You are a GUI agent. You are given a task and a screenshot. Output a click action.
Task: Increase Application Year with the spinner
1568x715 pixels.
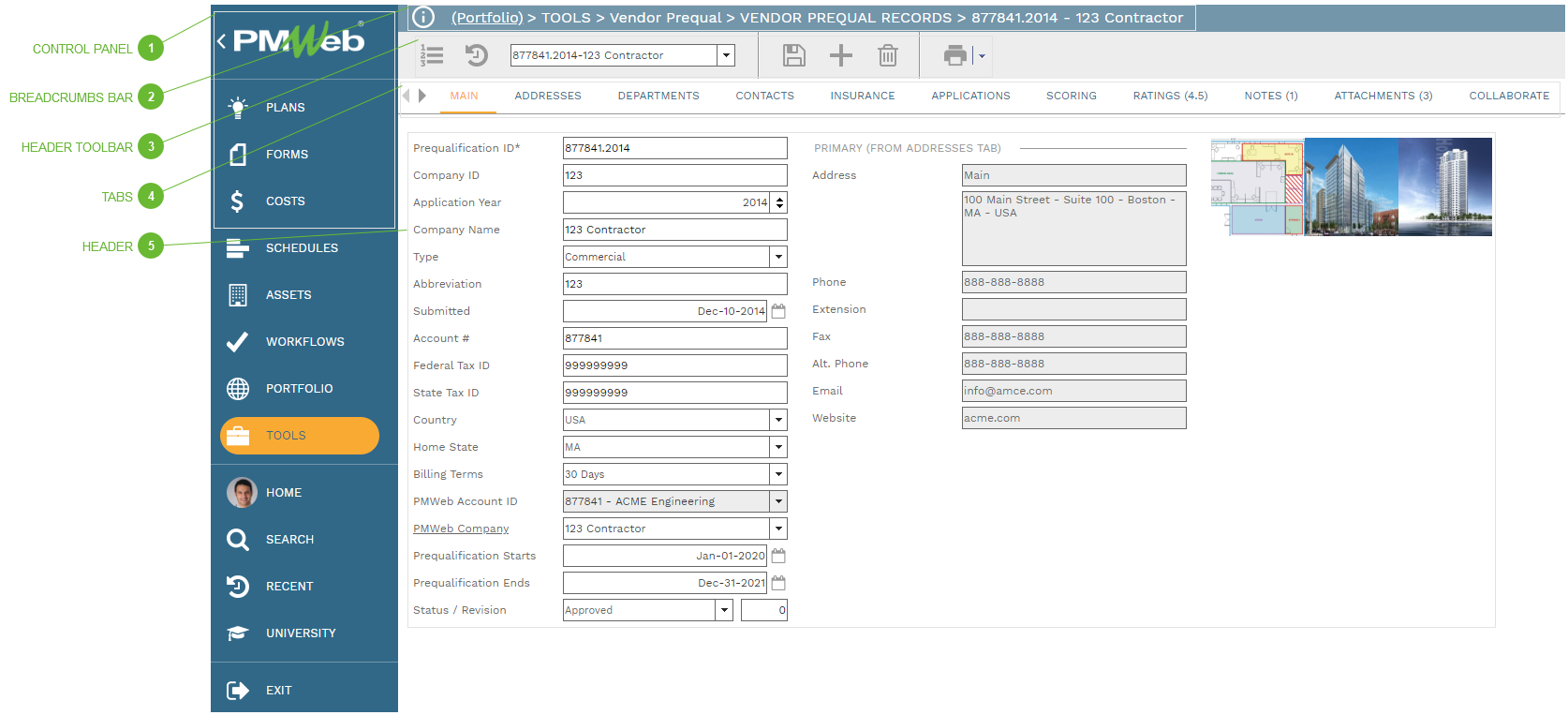tap(779, 199)
